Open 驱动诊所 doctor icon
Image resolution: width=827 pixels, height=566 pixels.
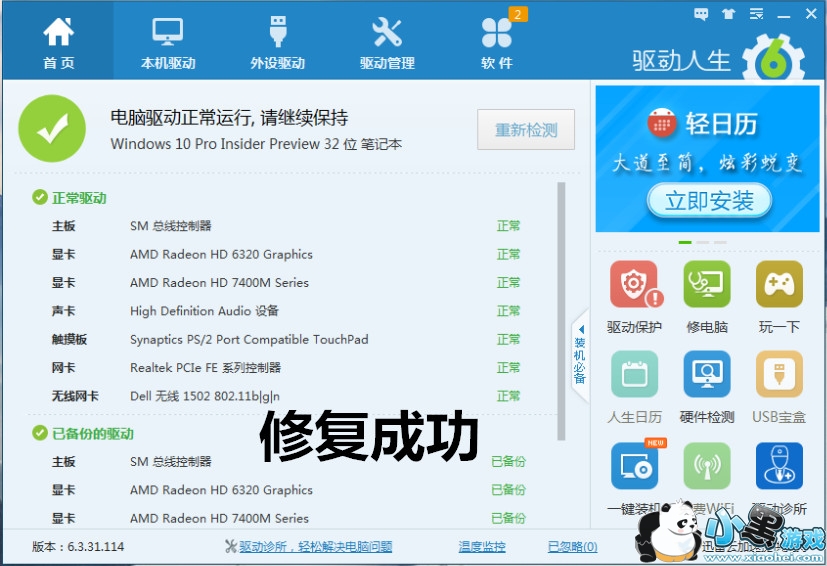click(779, 466)
